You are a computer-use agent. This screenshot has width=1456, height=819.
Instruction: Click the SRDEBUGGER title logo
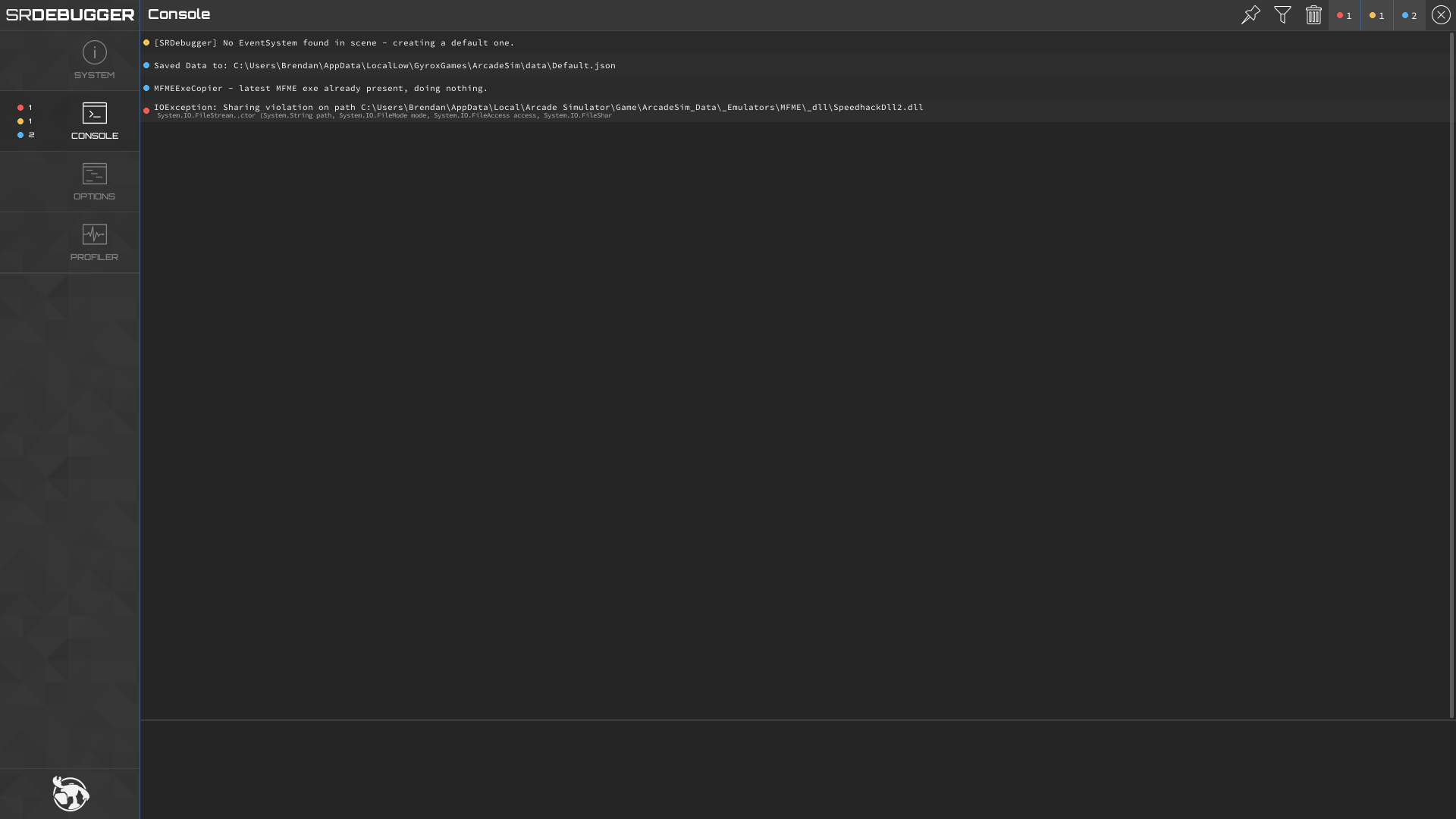[70, 15]
